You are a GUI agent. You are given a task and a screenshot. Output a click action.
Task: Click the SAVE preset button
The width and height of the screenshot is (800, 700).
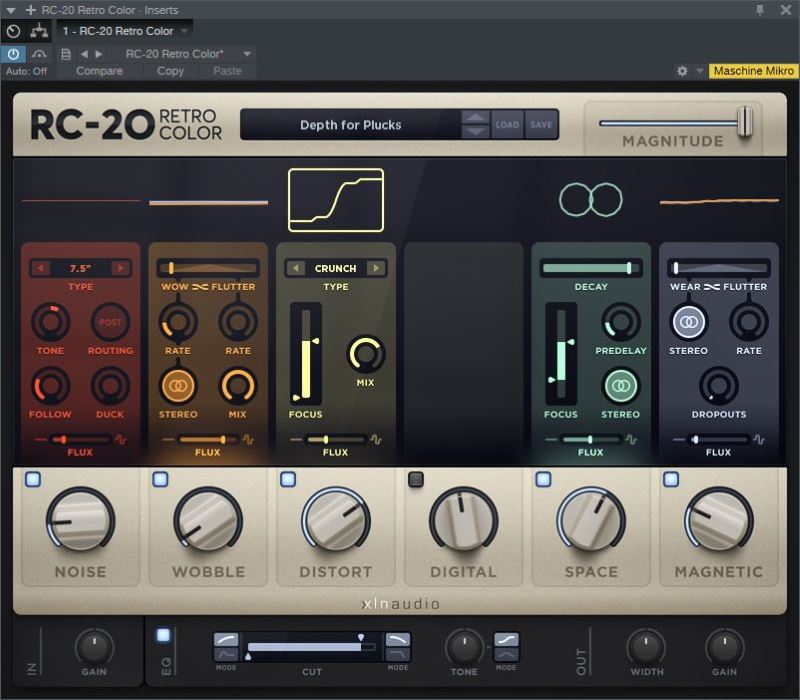(541, 124)
